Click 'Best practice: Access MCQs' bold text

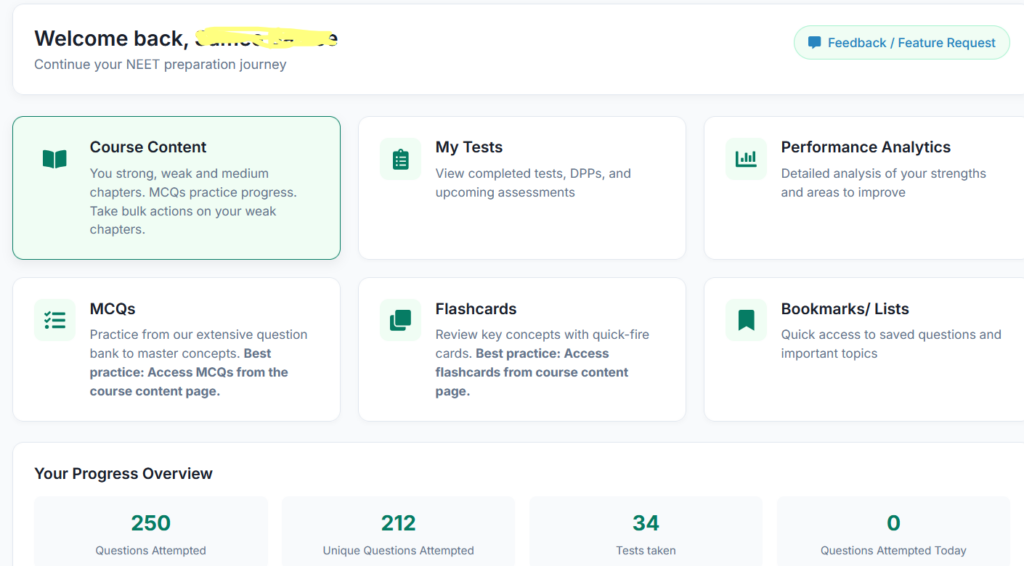[x=189, y=372]
